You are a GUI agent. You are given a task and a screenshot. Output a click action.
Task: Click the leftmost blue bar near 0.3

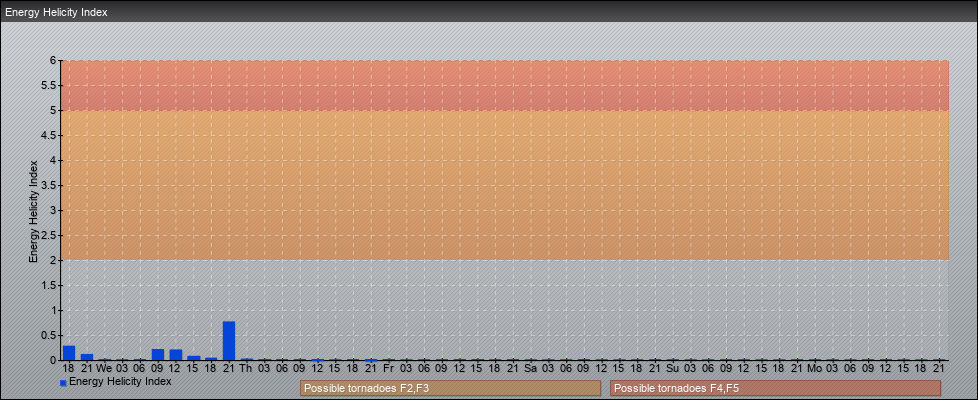coord(69,353)
